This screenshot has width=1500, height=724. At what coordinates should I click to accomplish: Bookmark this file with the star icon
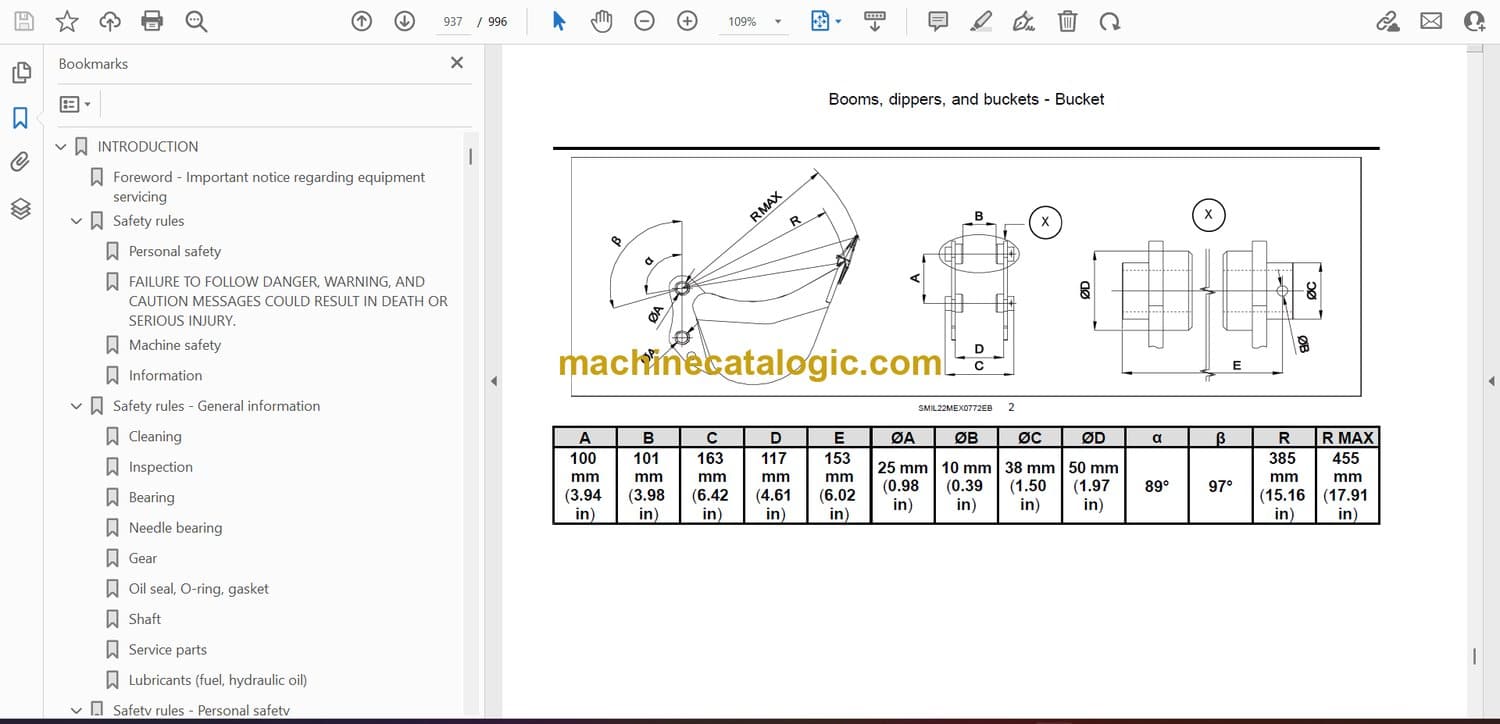pyautogui.click(x=67, y=21)
